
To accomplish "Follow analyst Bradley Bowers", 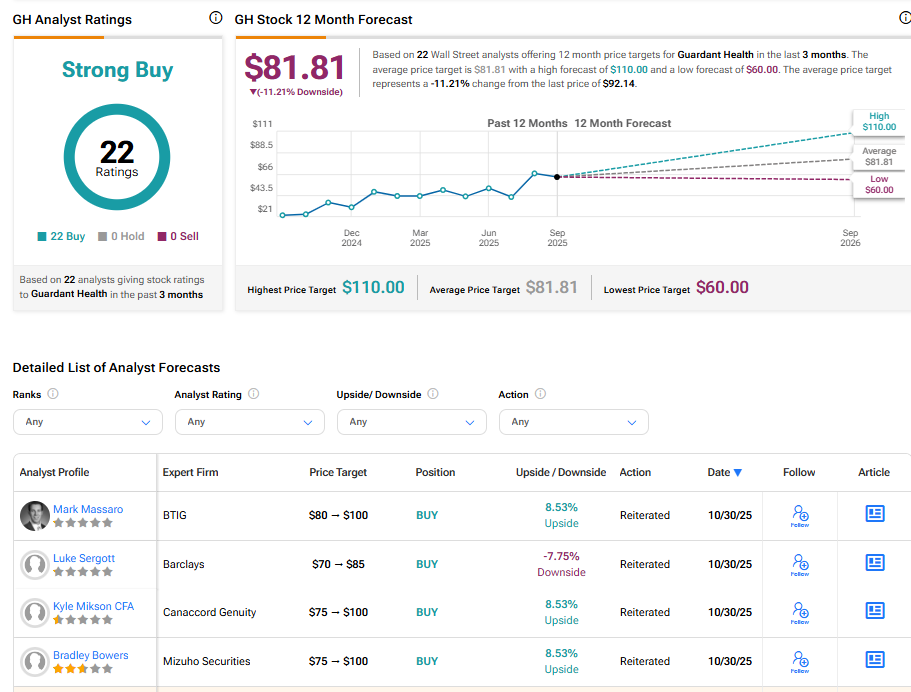I will [x=800, y=660].
